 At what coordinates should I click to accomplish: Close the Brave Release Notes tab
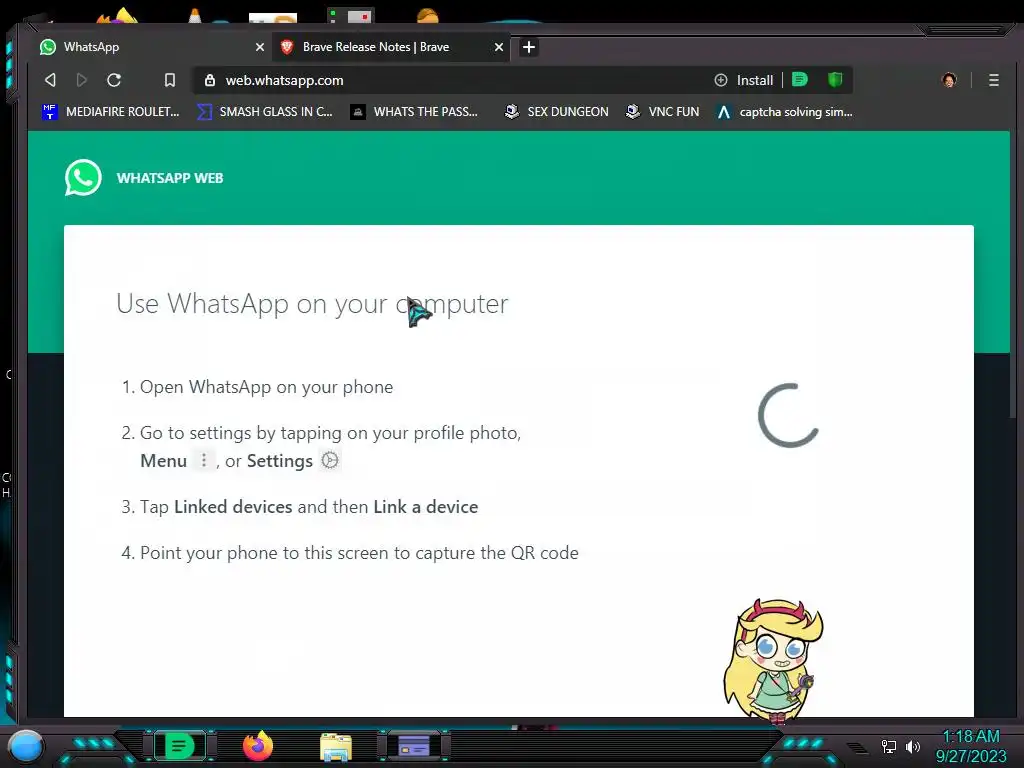pos(499,47)
